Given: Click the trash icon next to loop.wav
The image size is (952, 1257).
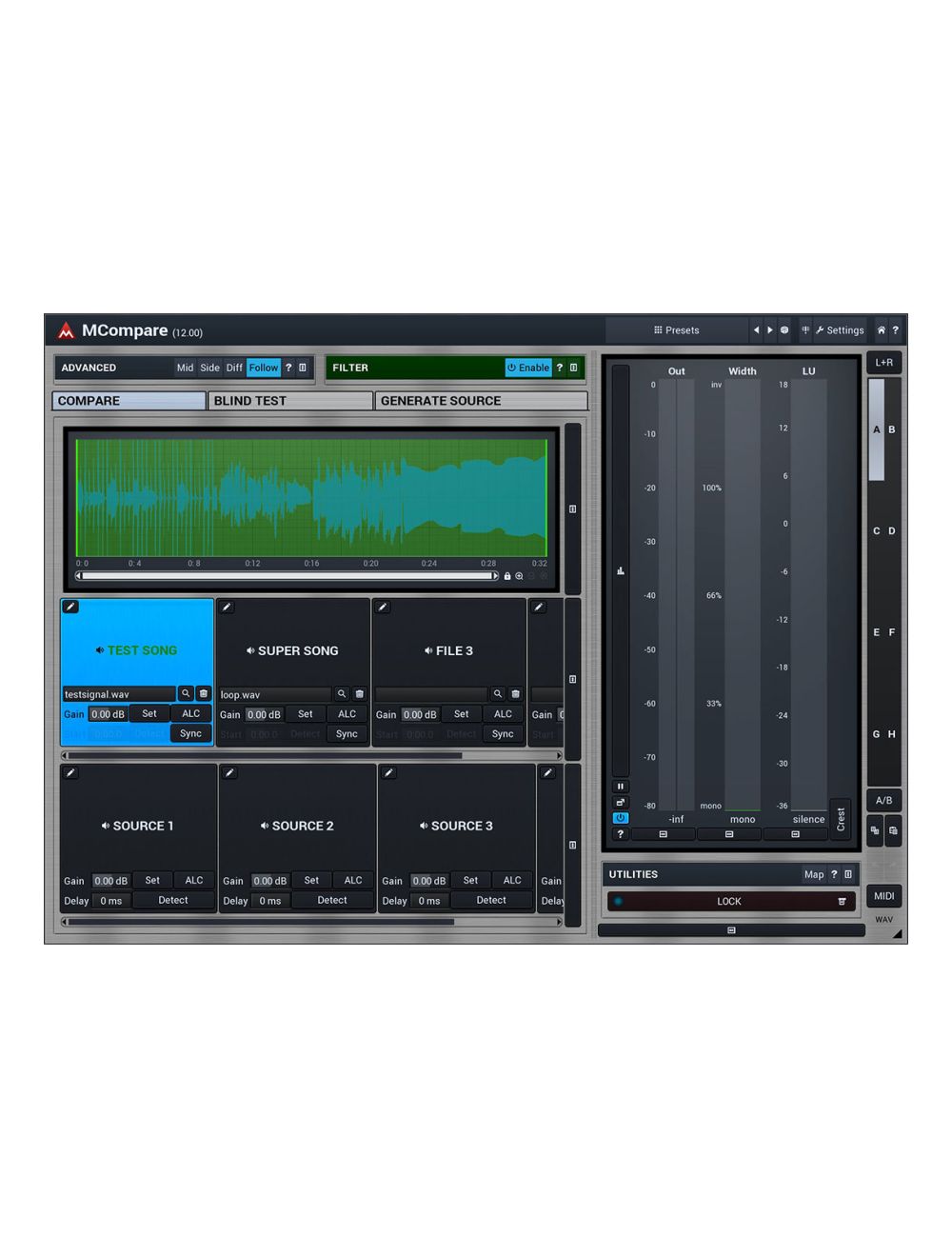Looking at the screenshot, I should [358, 694].
